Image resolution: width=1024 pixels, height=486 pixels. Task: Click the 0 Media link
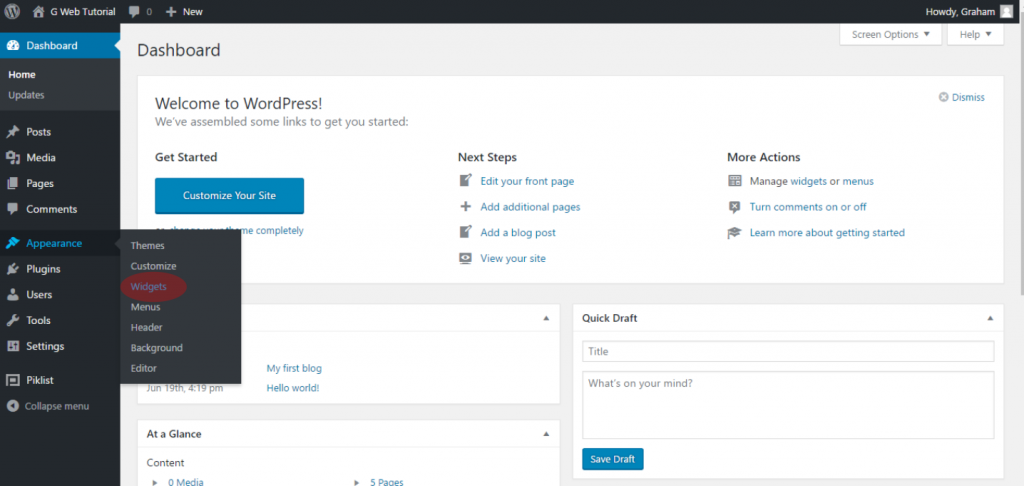(x=185, y=482)
